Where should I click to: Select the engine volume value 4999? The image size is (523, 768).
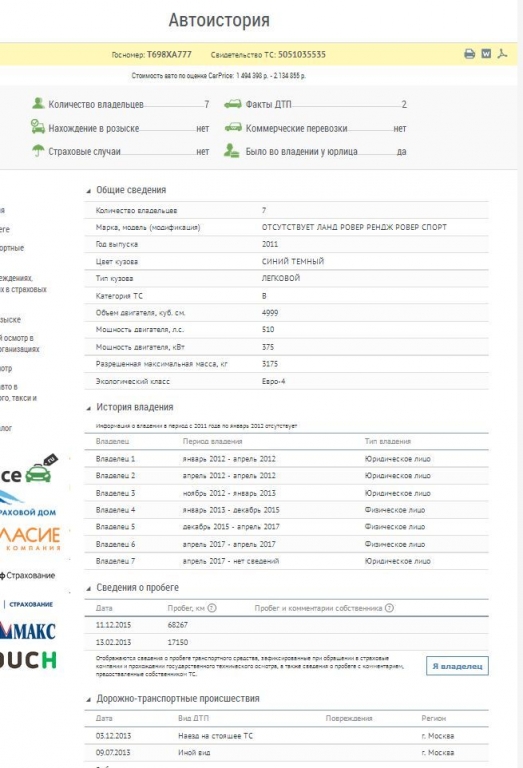[270, 312]
